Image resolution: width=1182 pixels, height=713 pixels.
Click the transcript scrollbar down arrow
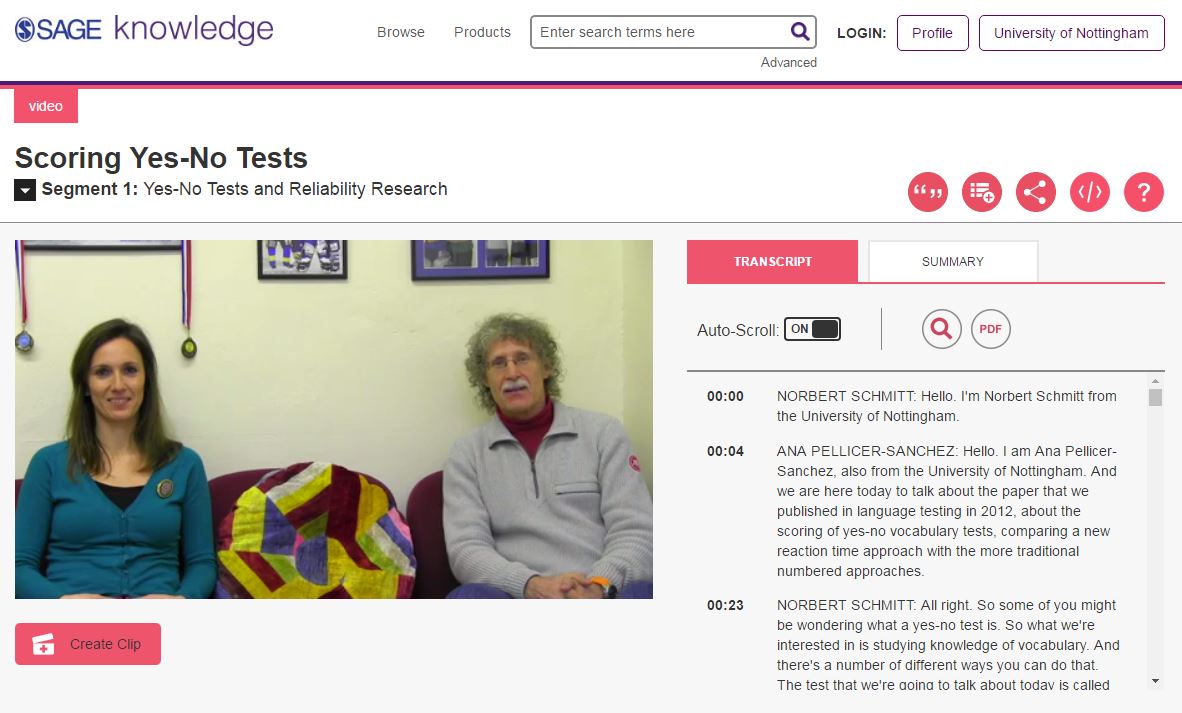click(x=1155, y=681)
